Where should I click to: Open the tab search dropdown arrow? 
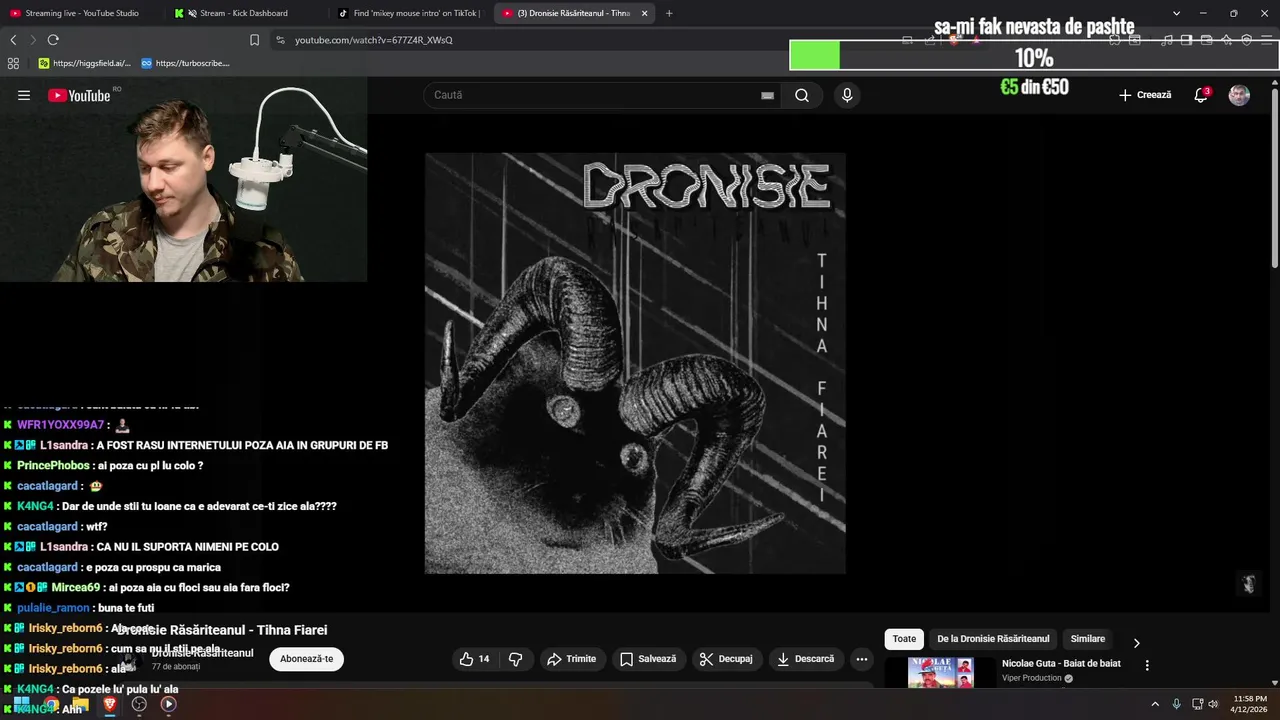(x=1176, y=13)
